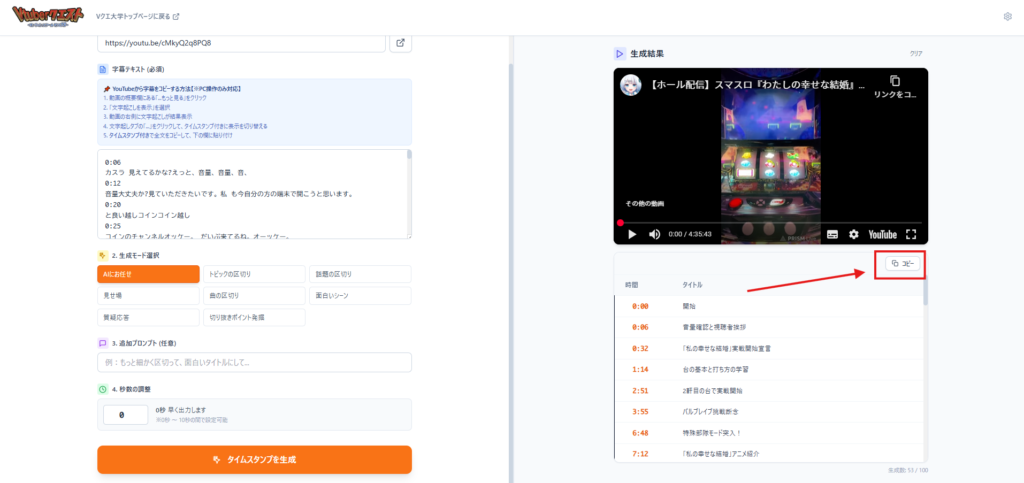
Task: Open the video URL external link icon
Action: click(400, 43)
